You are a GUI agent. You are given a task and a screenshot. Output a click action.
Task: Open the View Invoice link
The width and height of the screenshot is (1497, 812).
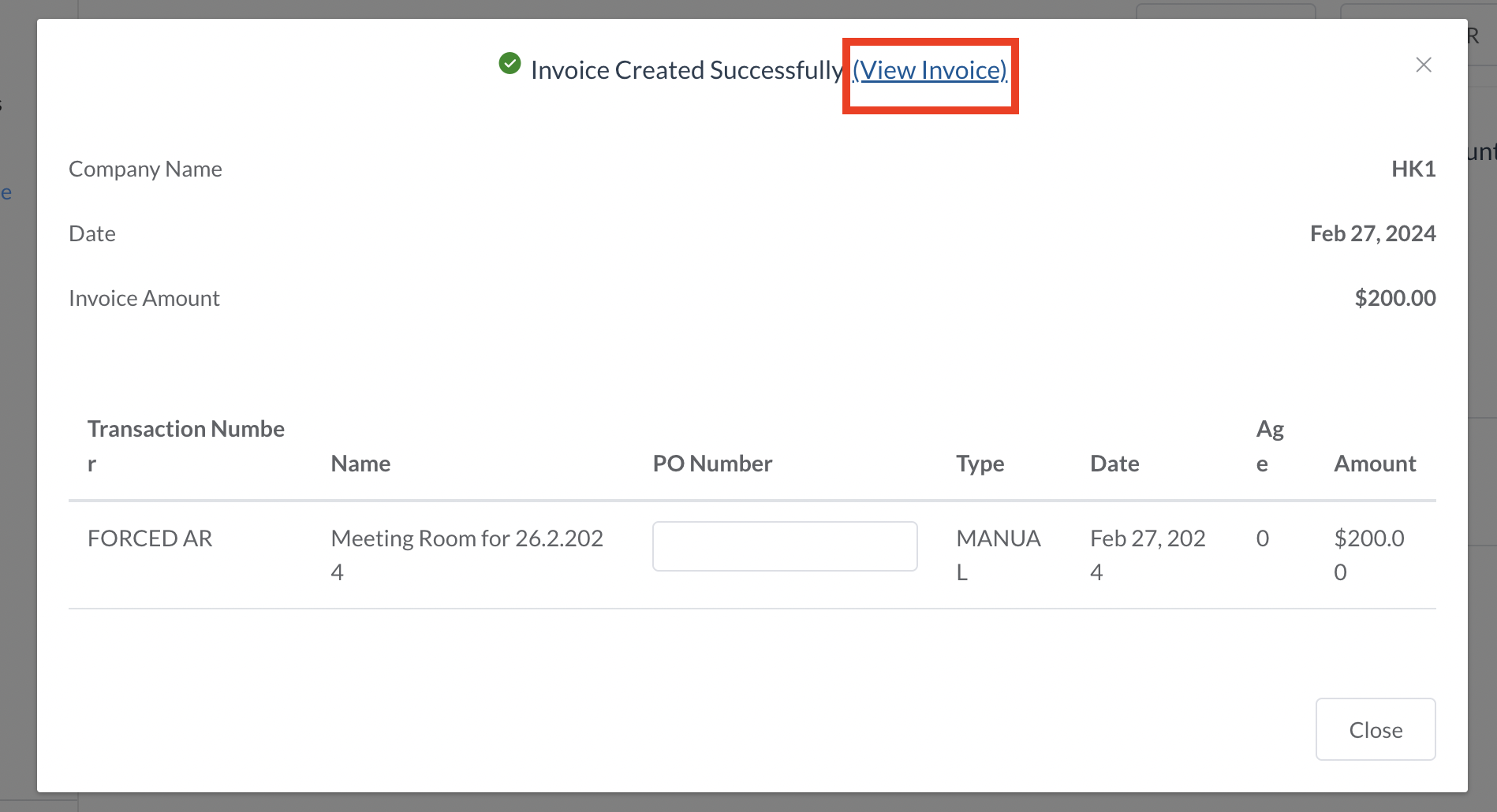coord(929,71)
